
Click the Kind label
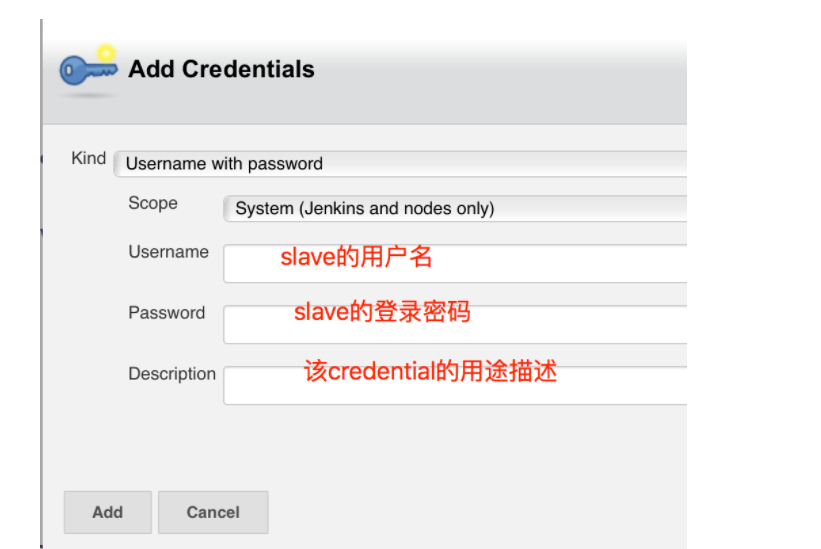point(88,158)
